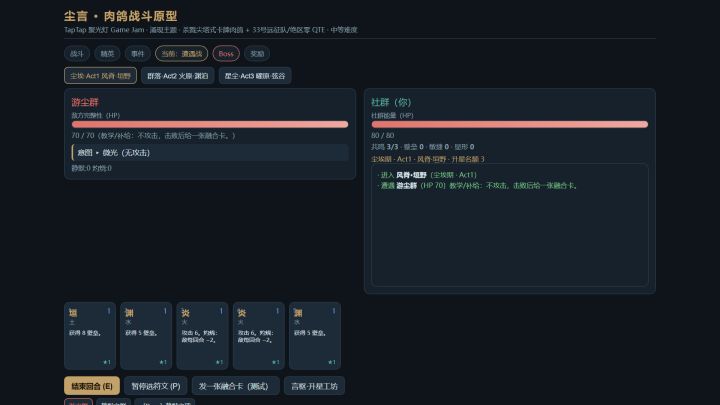The height and width of the screenshot is (405, 720).
Task: Click the 80 / 80 HP value
Action: [382, 135]
